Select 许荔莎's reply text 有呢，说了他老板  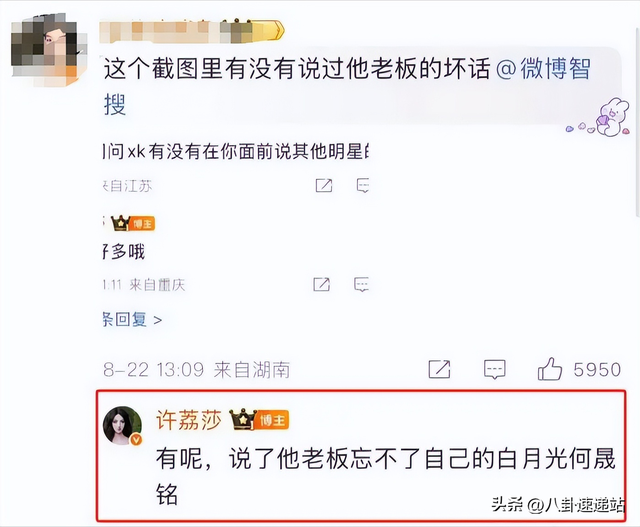pos(386,476)
